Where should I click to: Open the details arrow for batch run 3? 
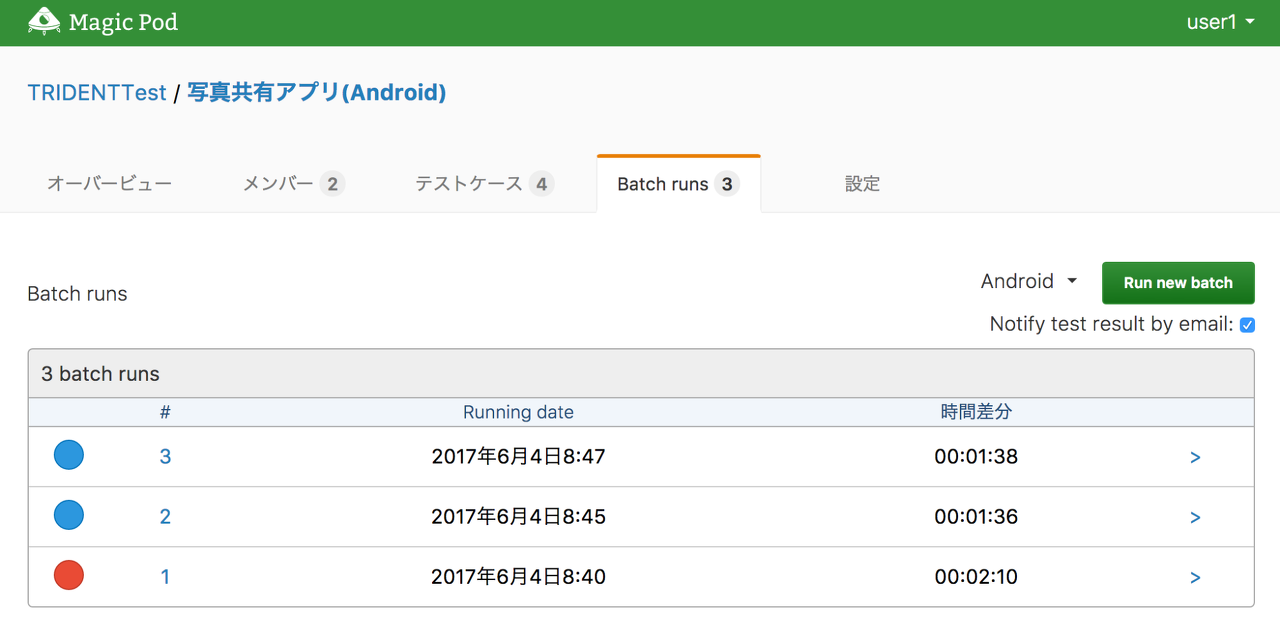click(x=1195, y=457)
